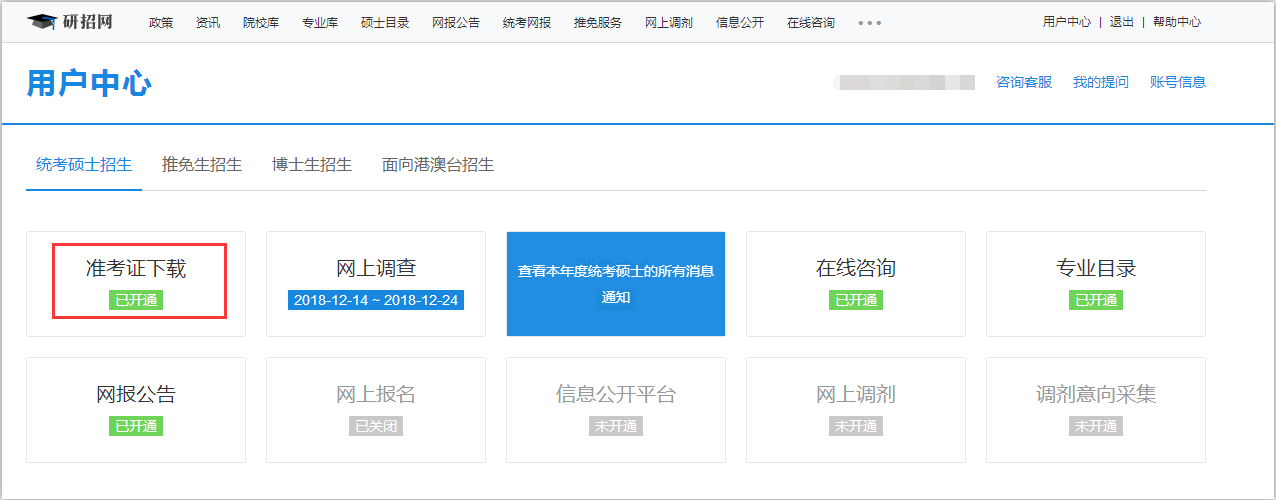Click the 已开通 badge under 网报公告 card

tap(136, 426)
